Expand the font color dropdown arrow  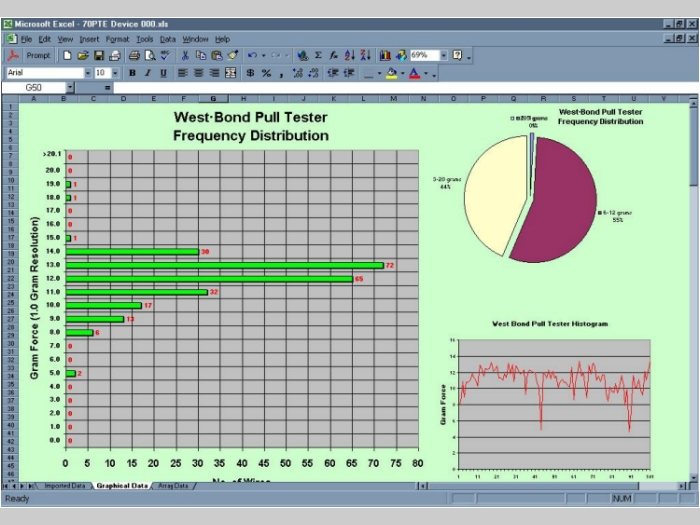[426, 73]
